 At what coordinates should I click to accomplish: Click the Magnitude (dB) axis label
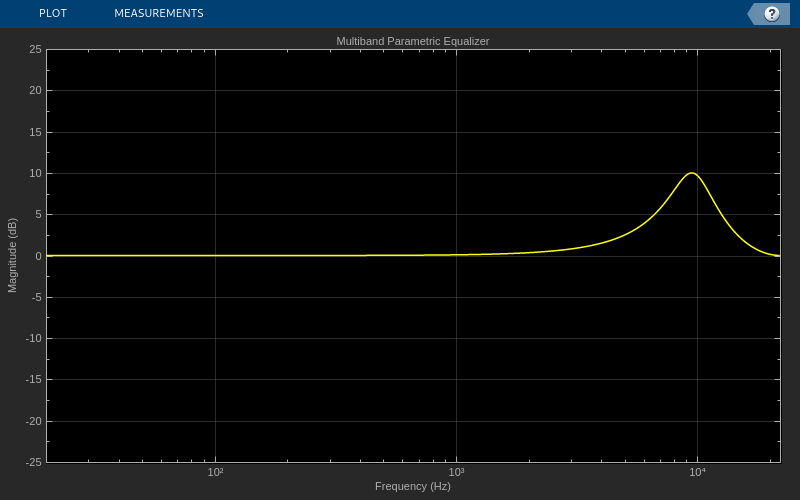(12, 255)
